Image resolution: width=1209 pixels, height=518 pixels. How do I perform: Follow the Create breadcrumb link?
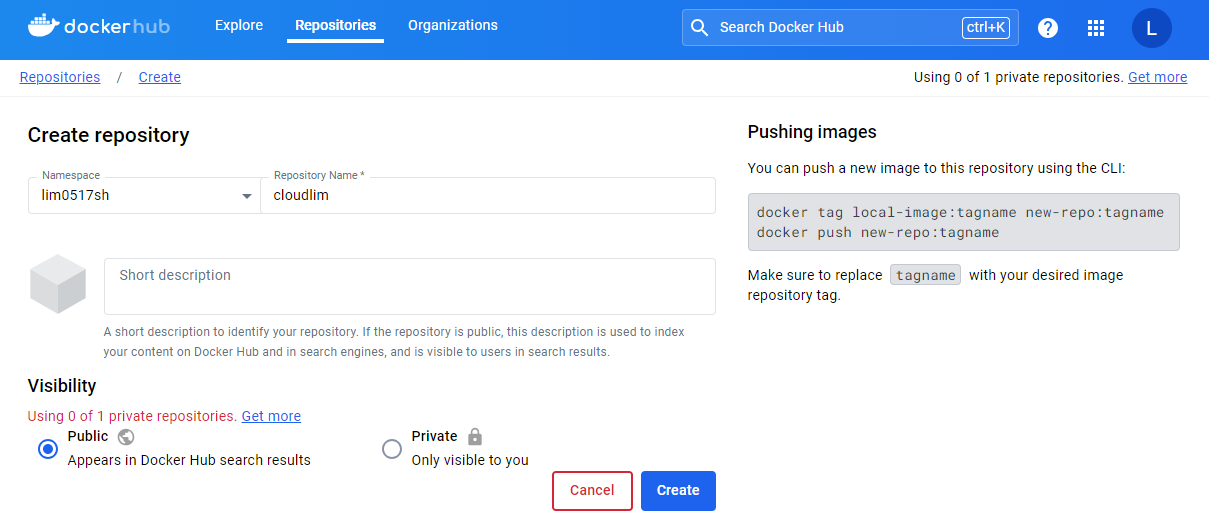point(160,77)
